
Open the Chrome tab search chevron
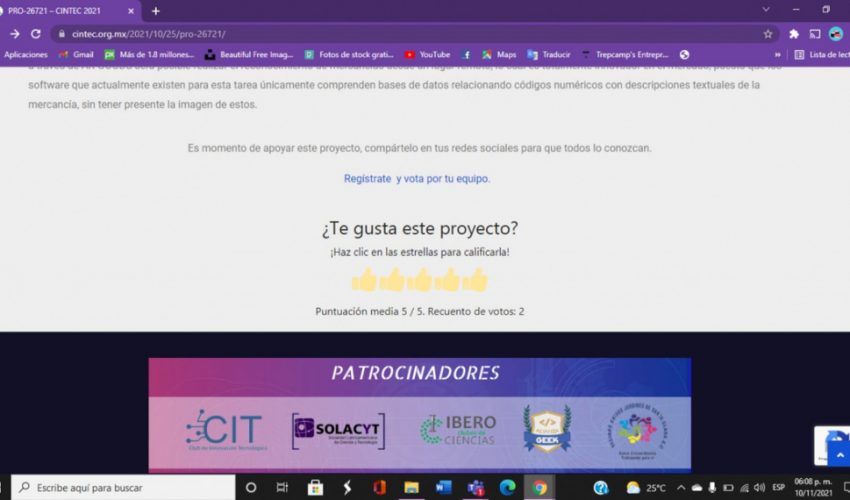765,10
